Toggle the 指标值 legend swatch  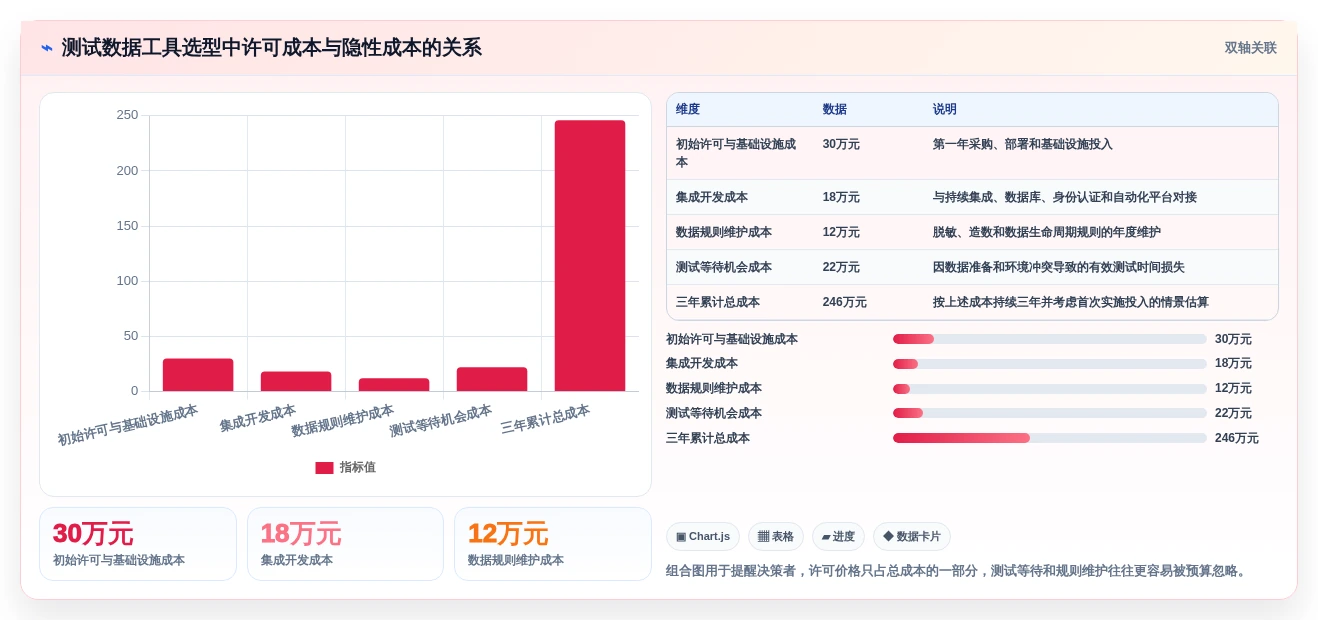(x=324, y=467)
